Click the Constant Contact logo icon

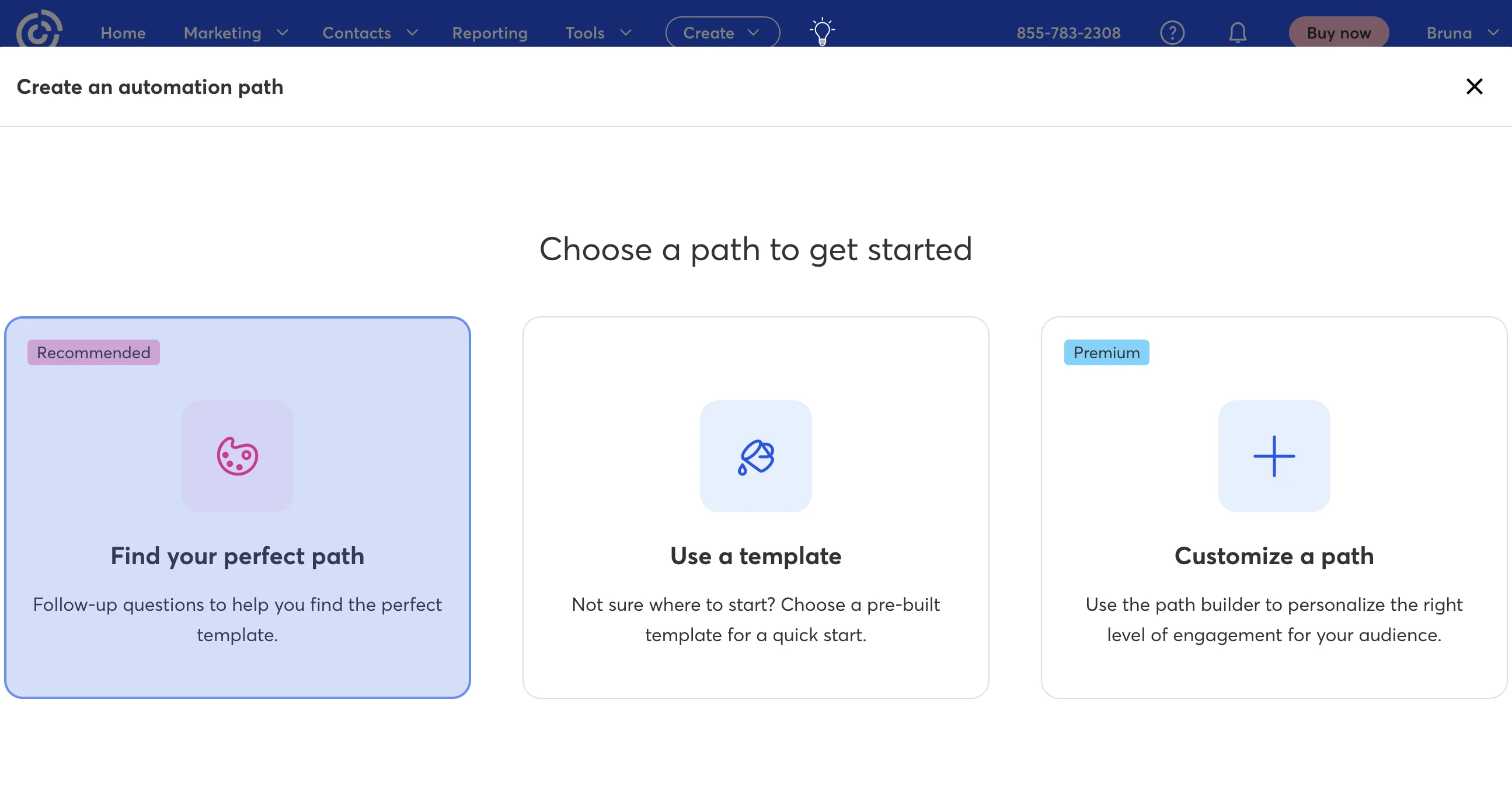(x=39, y=30)
